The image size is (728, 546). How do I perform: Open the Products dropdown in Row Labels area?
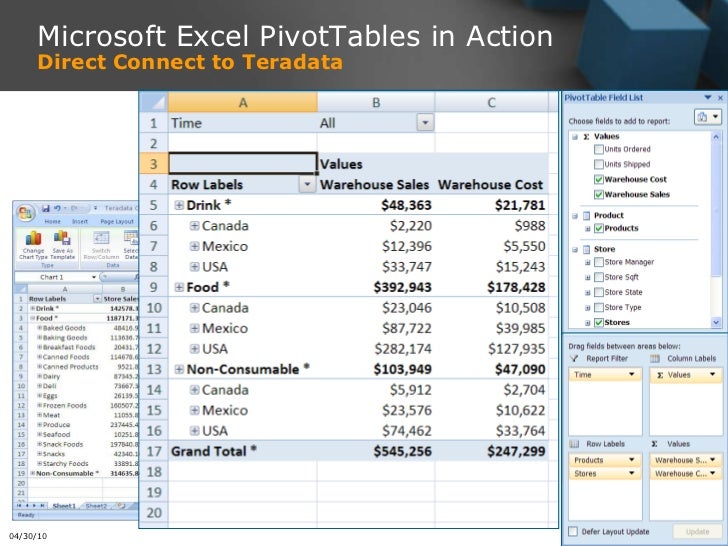click(x=631, y=460)
